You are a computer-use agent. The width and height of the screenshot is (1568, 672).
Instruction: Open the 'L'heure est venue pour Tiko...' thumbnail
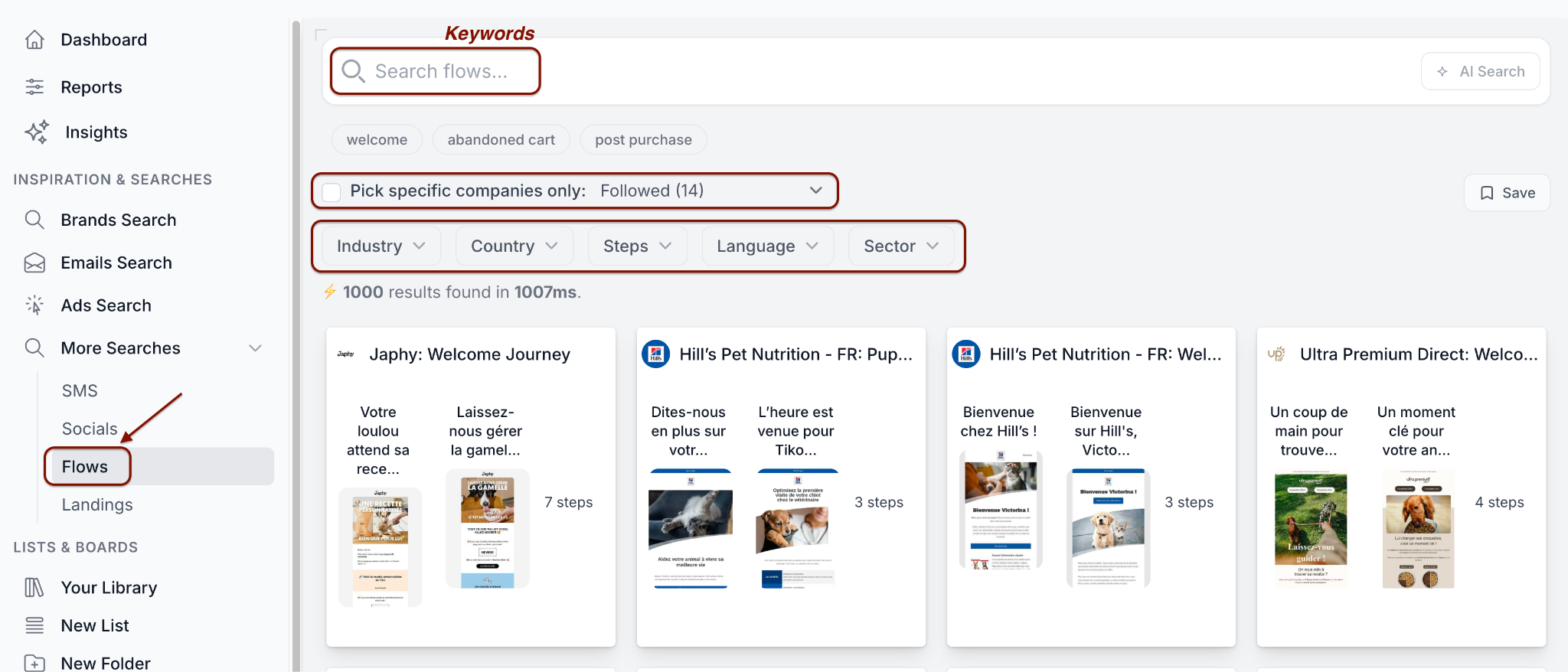(x=798, y=529)
